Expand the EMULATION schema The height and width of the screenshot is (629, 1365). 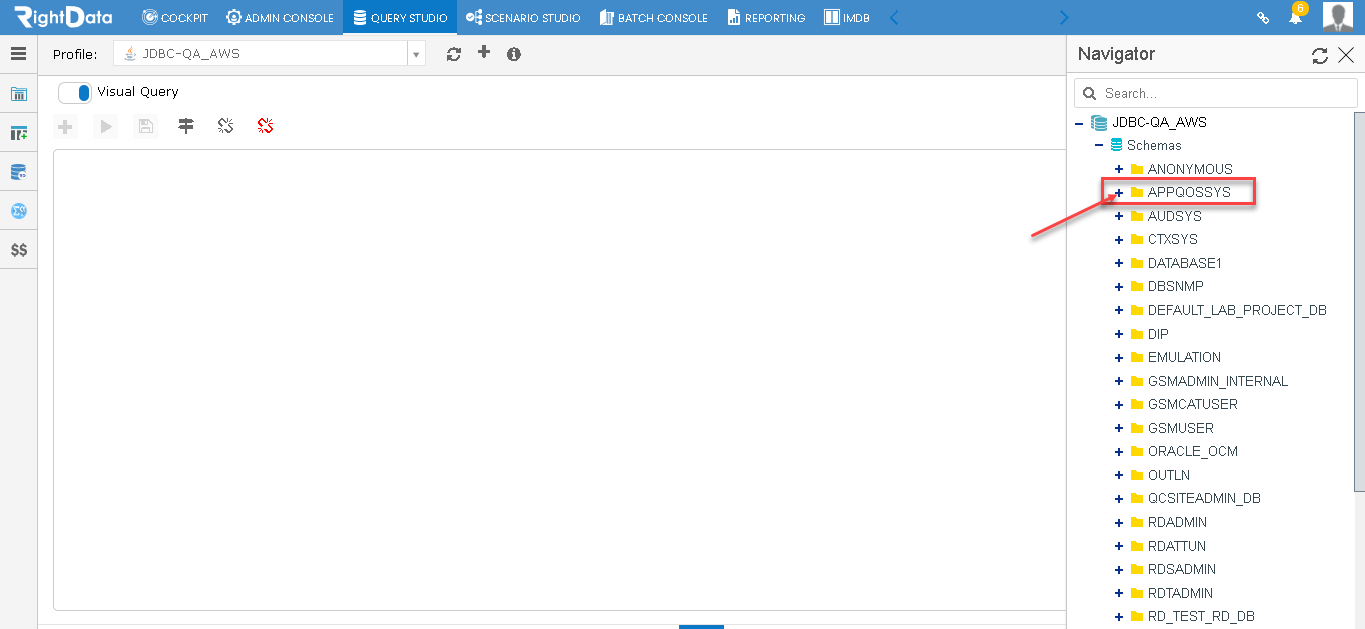point(1119,357)
